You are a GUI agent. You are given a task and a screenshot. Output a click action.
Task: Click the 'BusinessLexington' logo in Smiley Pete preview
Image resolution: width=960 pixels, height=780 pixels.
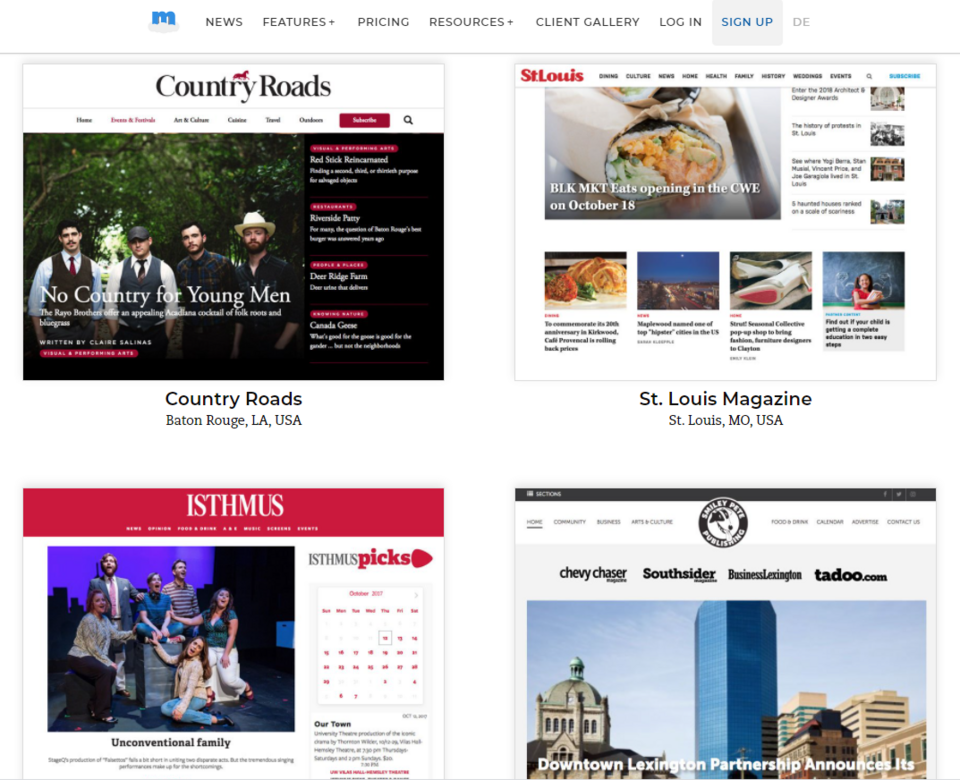[765, 574]
